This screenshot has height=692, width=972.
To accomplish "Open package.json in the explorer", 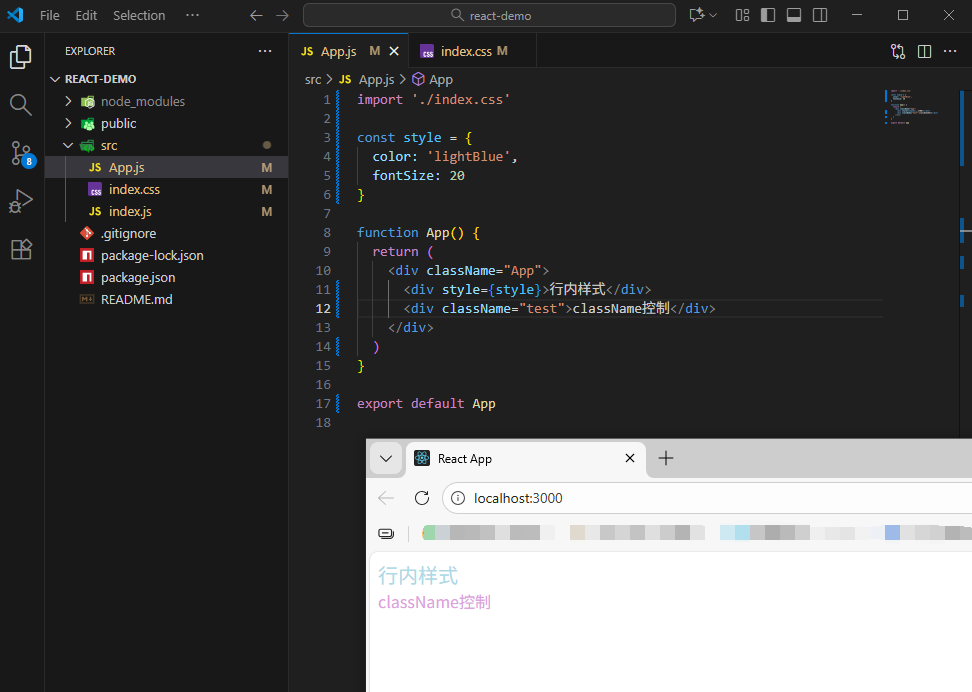I will click(137, 277).
